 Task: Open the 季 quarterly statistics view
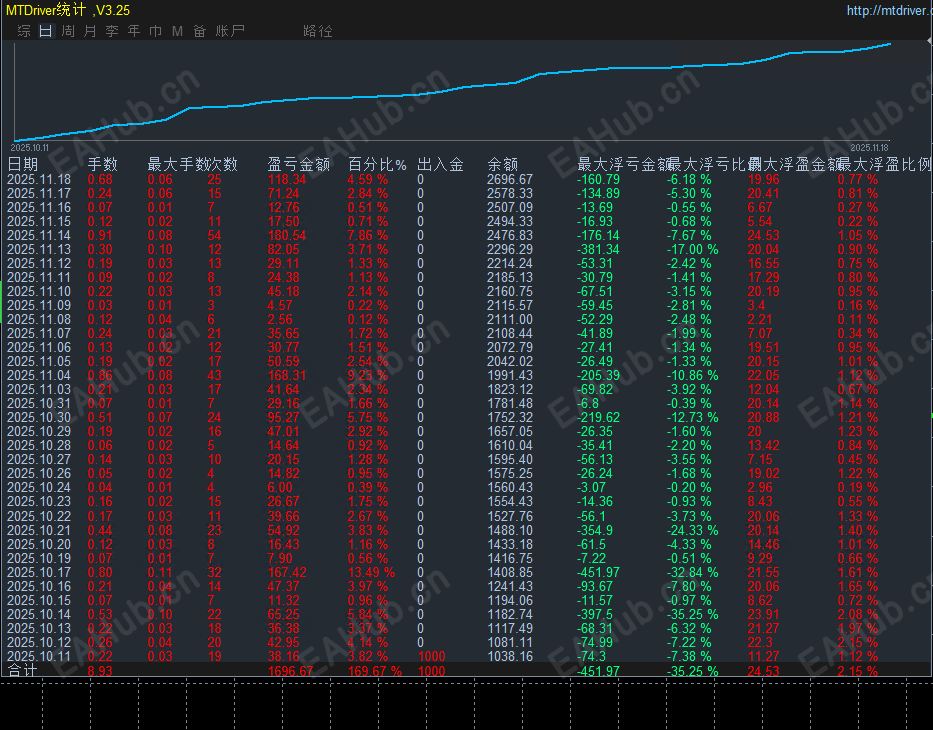(112, 31)
